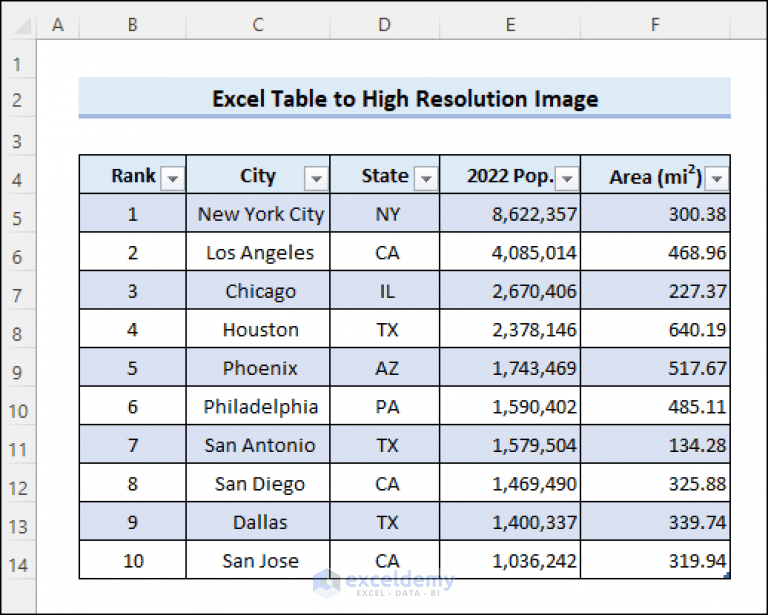Click the Select All corner triangle
The width and height of the screenshot is (768, 615).
(22, 25)
